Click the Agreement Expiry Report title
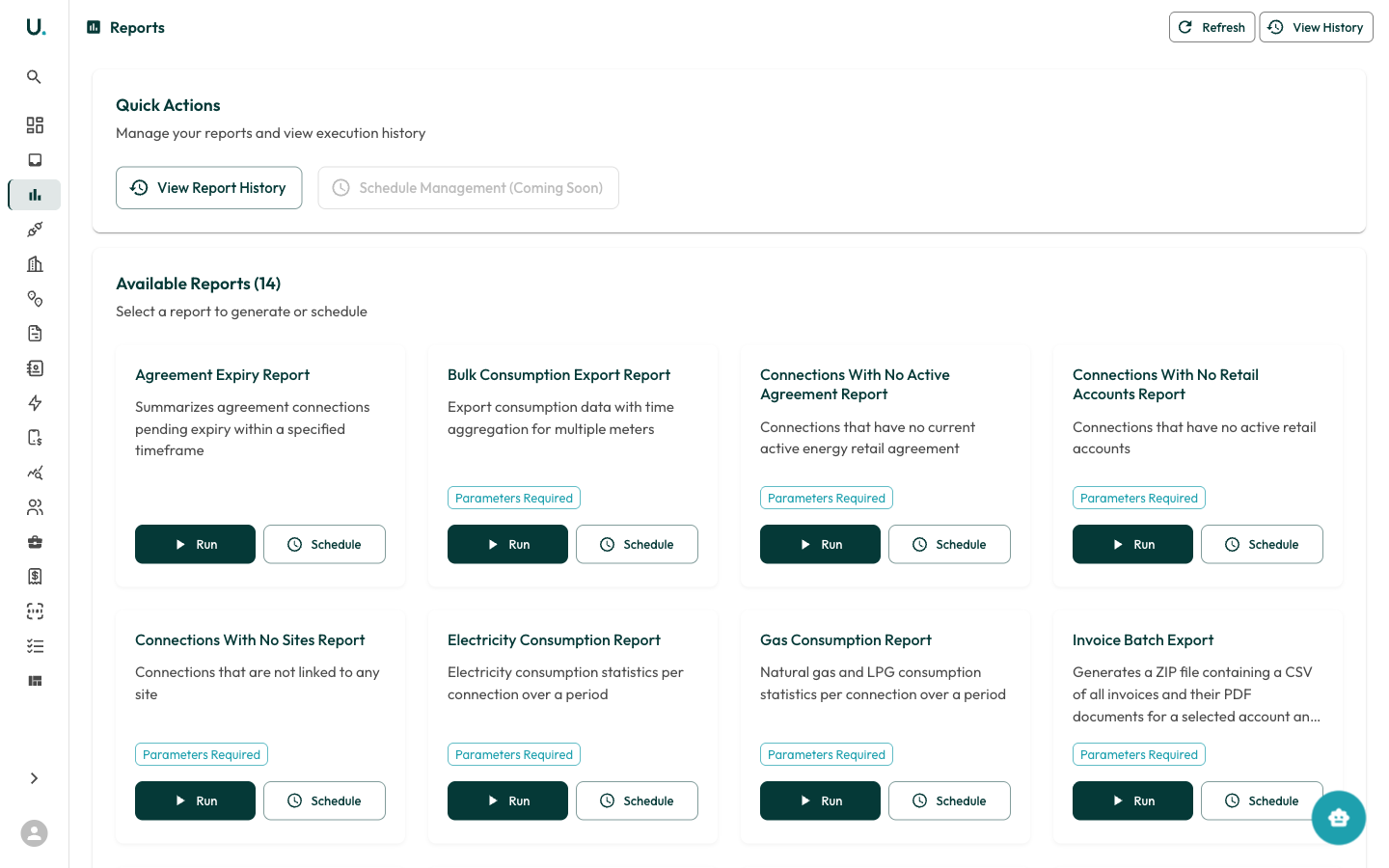The height and width of the screenshot is (868, 1389). click(222, 375)
